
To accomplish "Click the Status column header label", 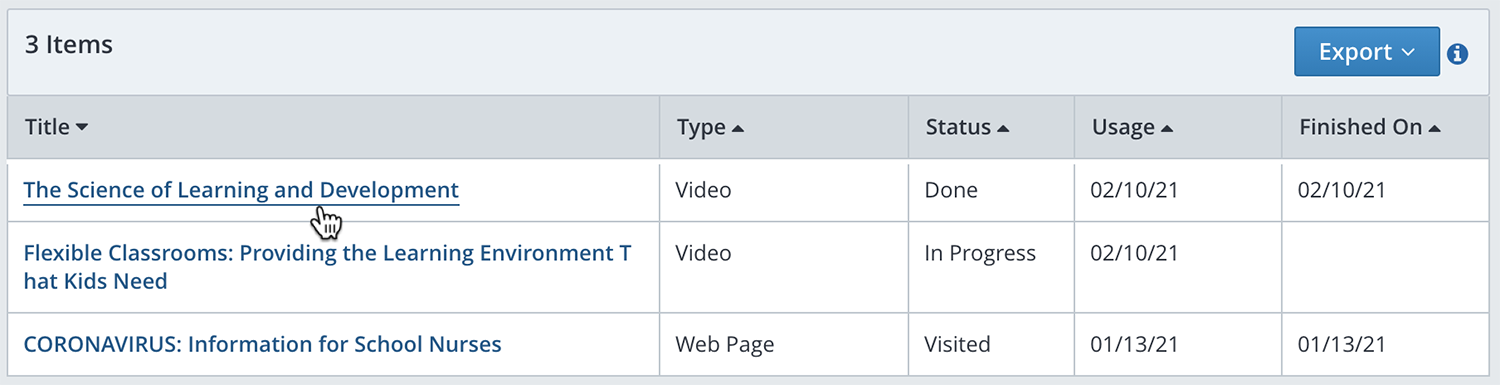I will coord(958,127).
